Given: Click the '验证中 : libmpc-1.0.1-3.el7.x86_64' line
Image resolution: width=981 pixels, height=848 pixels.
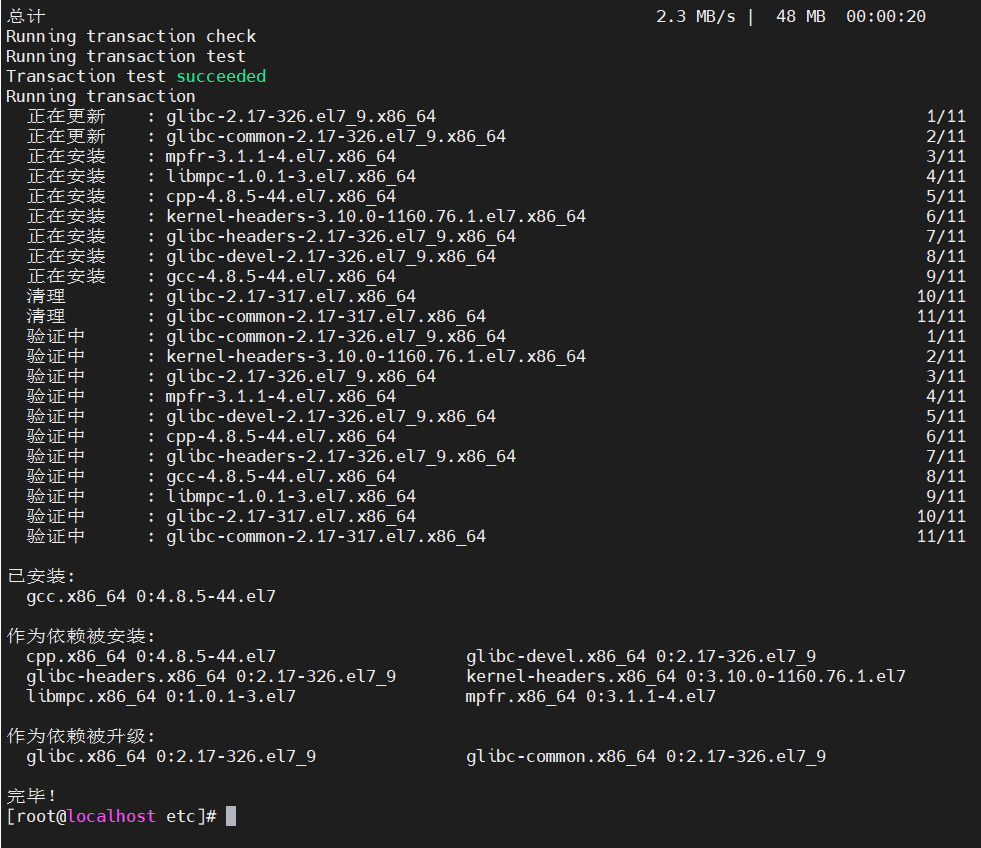Looking at the screenshot, I should coord(290,496).
